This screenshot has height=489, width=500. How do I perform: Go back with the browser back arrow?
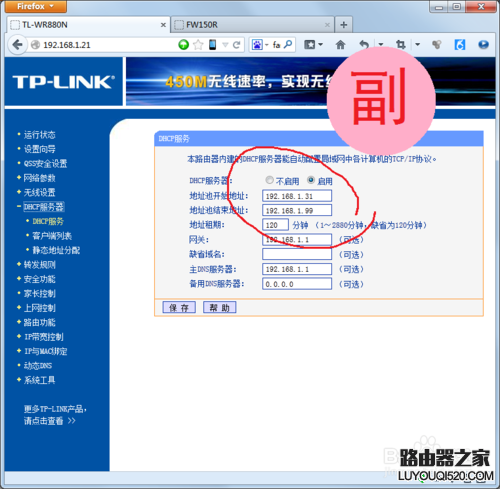pos(17,45)
